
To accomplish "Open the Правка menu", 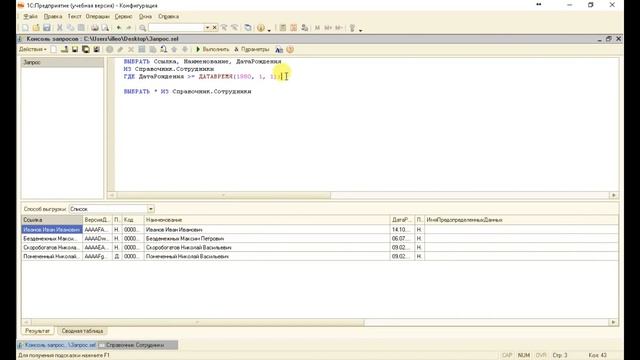I will pyautogui.click(x=53, y=16).
